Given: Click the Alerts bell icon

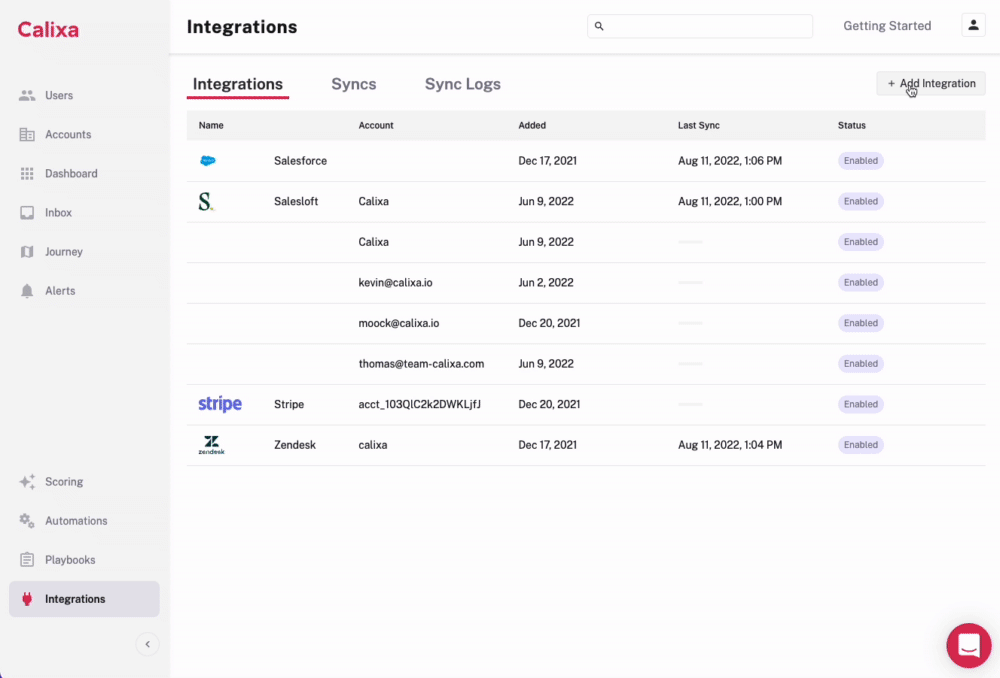Looking at the screenshot, I should [x=27, y=291].
